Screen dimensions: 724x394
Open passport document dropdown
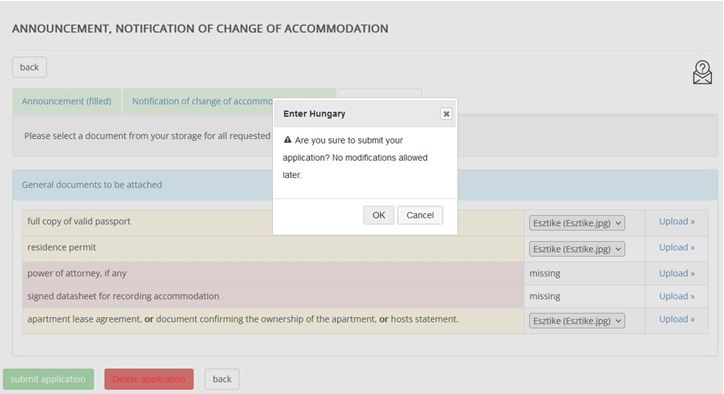[577, 223]
